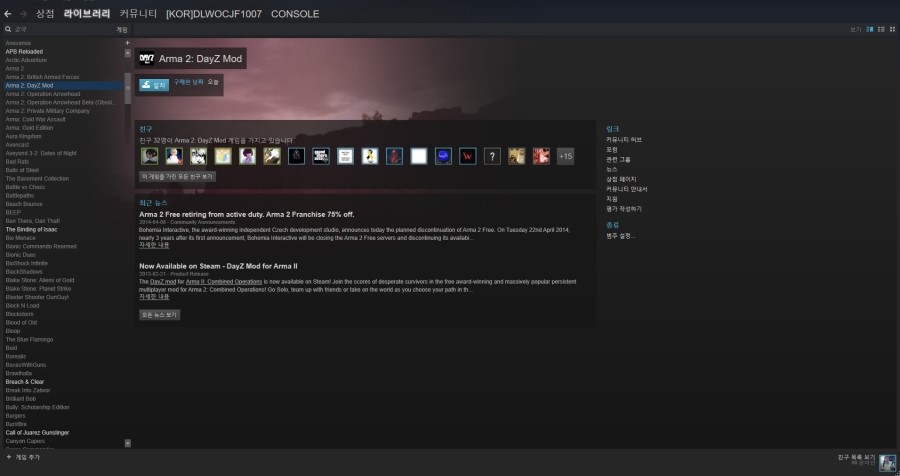Click the 모든 뉴스 보기 button

[x=160, y=315]
